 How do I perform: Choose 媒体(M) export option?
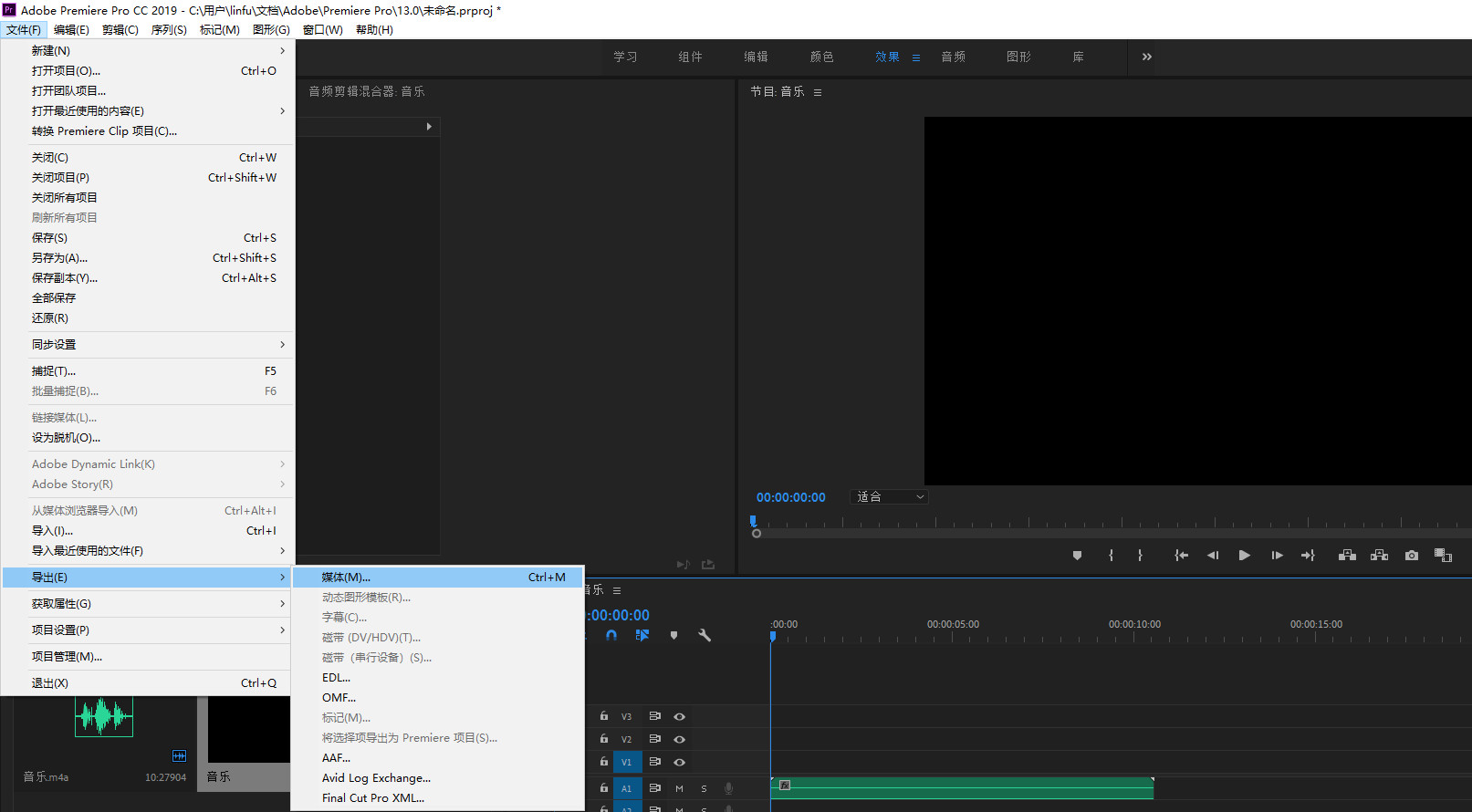(438, 578)
